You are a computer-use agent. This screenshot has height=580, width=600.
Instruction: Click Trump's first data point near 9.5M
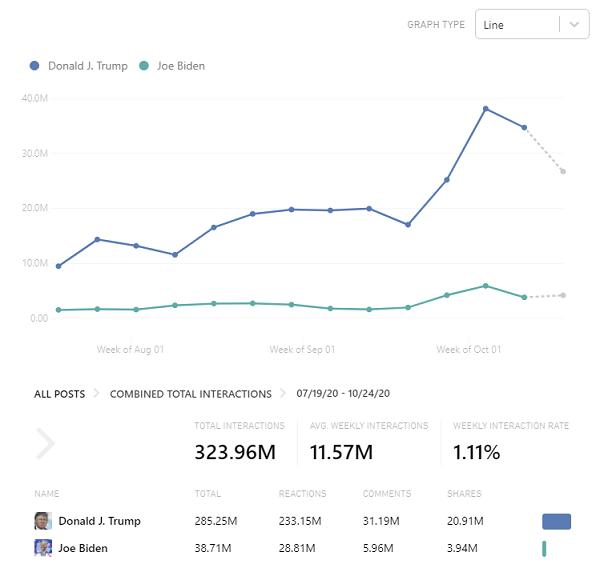pos(59,266)
